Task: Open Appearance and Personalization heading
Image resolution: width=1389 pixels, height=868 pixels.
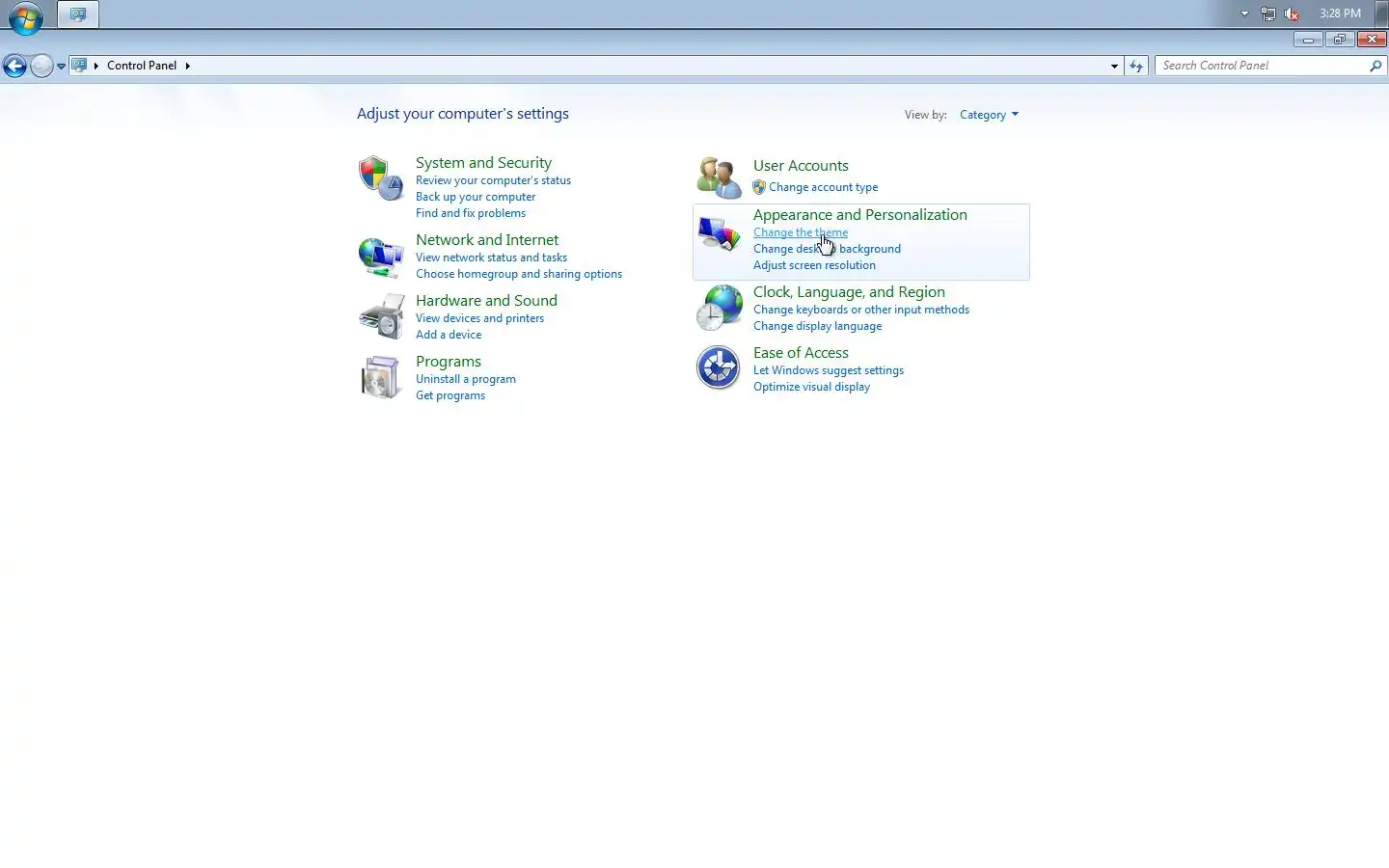Action: pos(860,215)
